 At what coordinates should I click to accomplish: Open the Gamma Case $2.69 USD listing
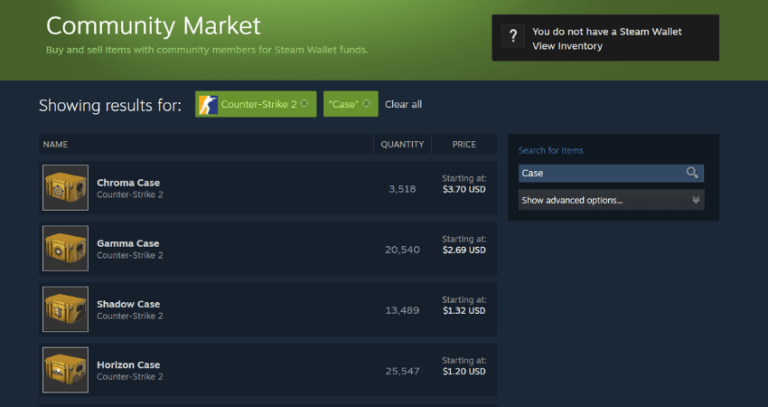(x=268, y=248)
